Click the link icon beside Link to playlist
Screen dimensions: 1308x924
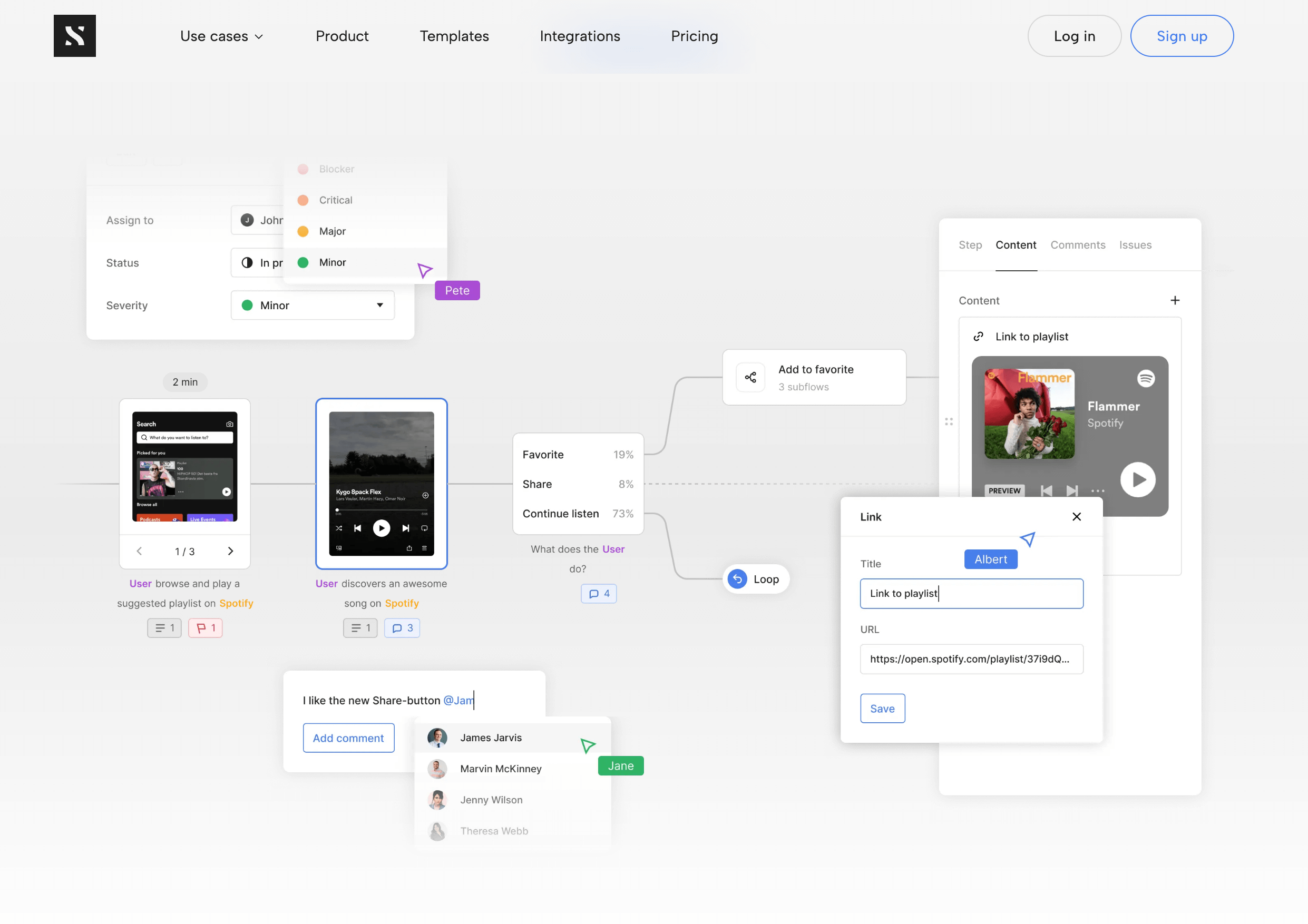[x=978, y=336]
